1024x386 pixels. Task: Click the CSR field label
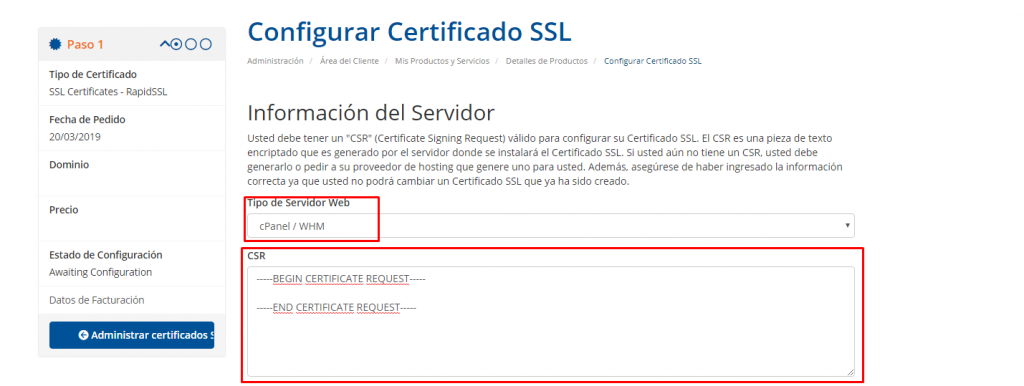tap(256, 256)
